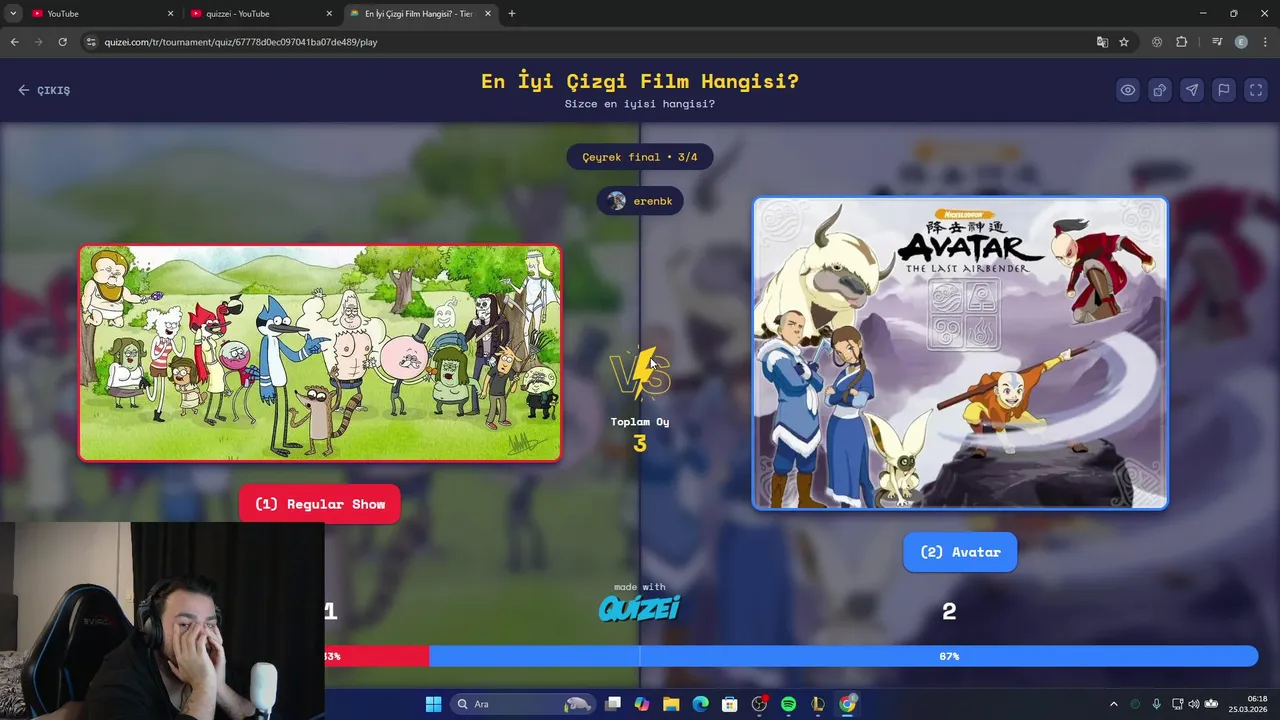Vote for (1) Regular Show button
This screenshot has height=720, width=1280.
coord(319,504)
